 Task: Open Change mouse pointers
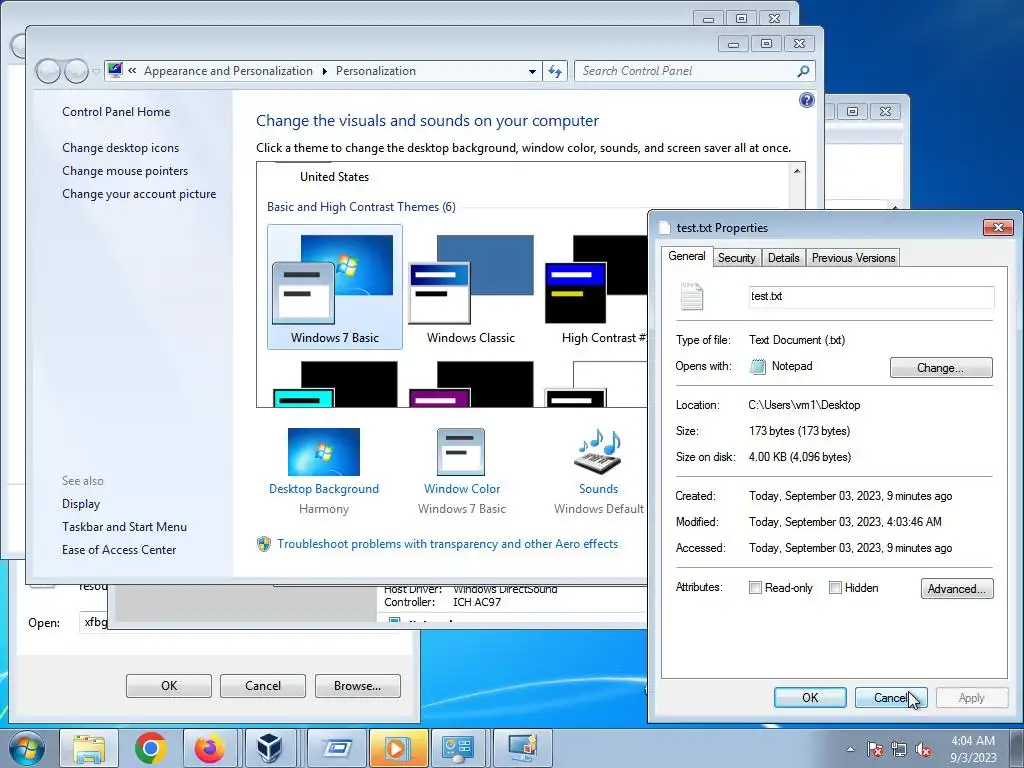125,170
